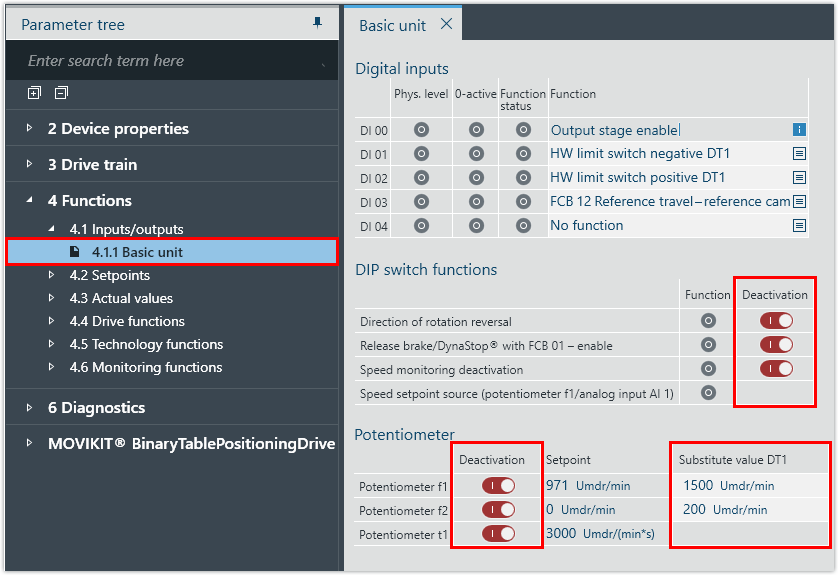Open the function list icon for DI 03
The width and height of the screenshot is (838, 575).
coord(799,202)
